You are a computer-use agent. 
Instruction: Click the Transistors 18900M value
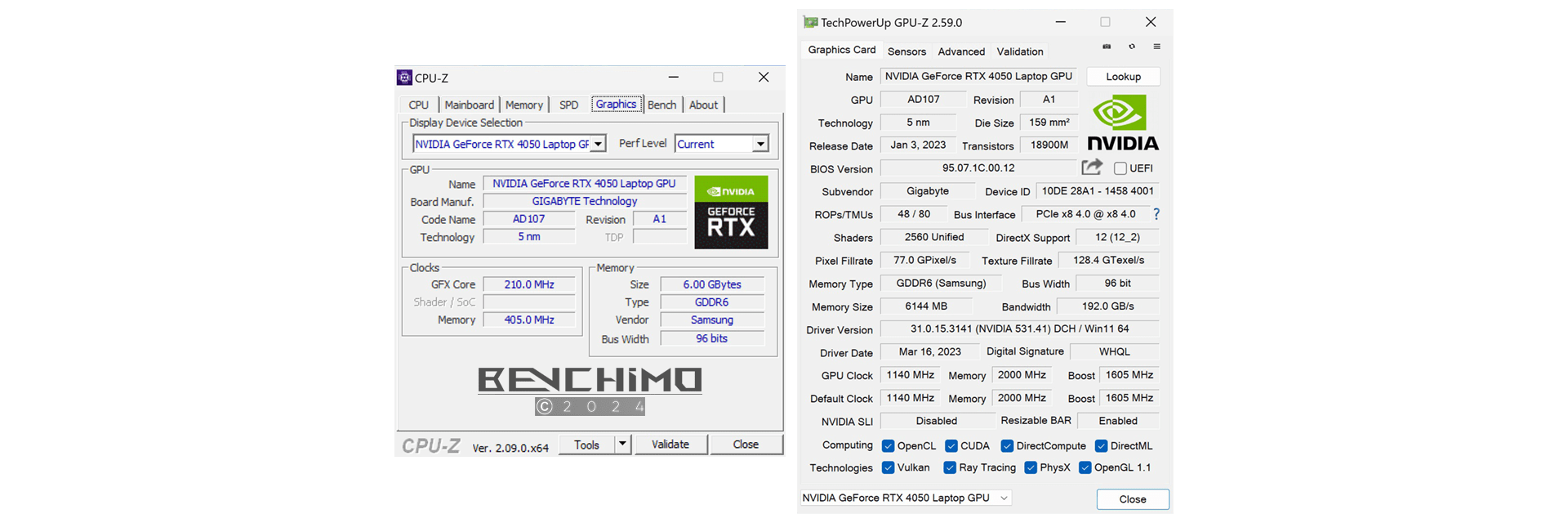coord(1049,145)
